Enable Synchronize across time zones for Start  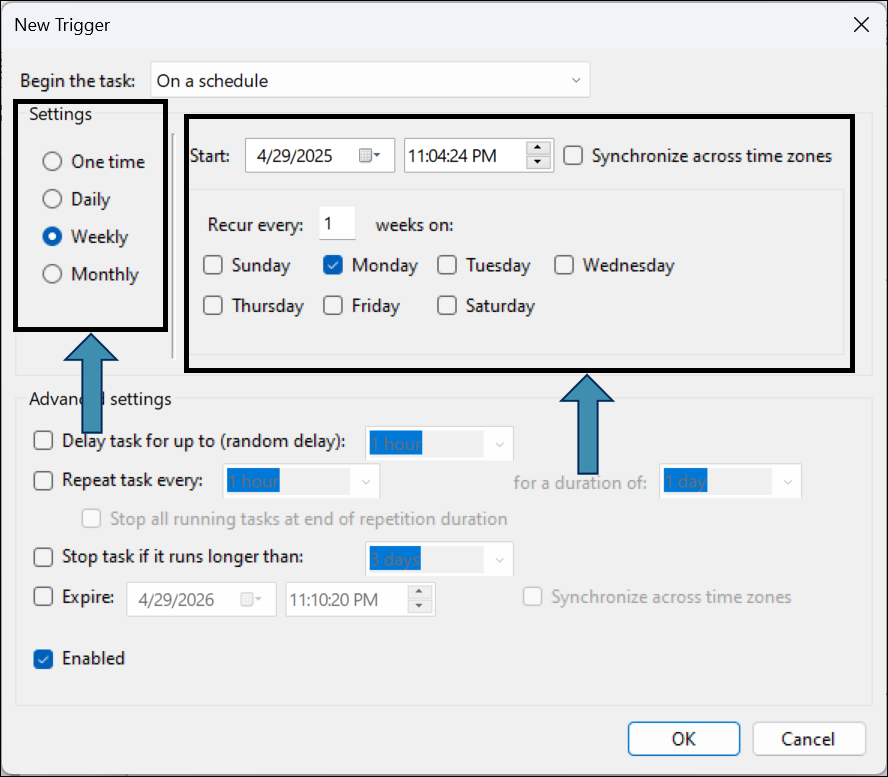(573, 156)
